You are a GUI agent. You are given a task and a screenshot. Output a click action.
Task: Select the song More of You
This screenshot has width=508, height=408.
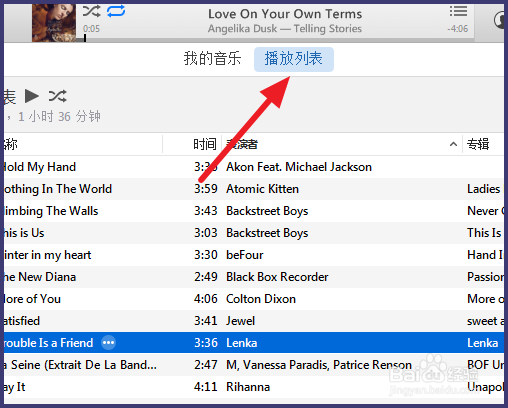tap(32, 299)
